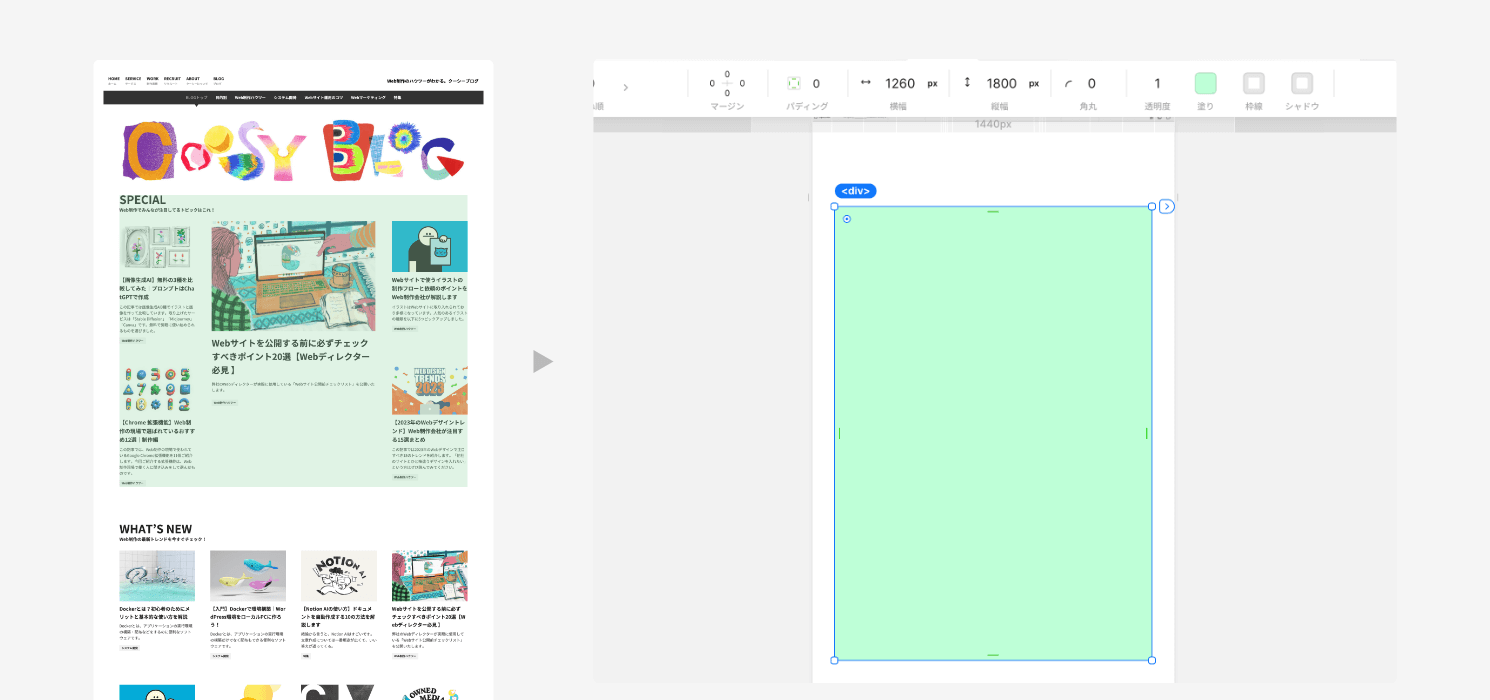Image resolution: width=1490 pixels, height=700 pixels.
Task: Click the HOME link in the blog header
Action: click(114, 78)
